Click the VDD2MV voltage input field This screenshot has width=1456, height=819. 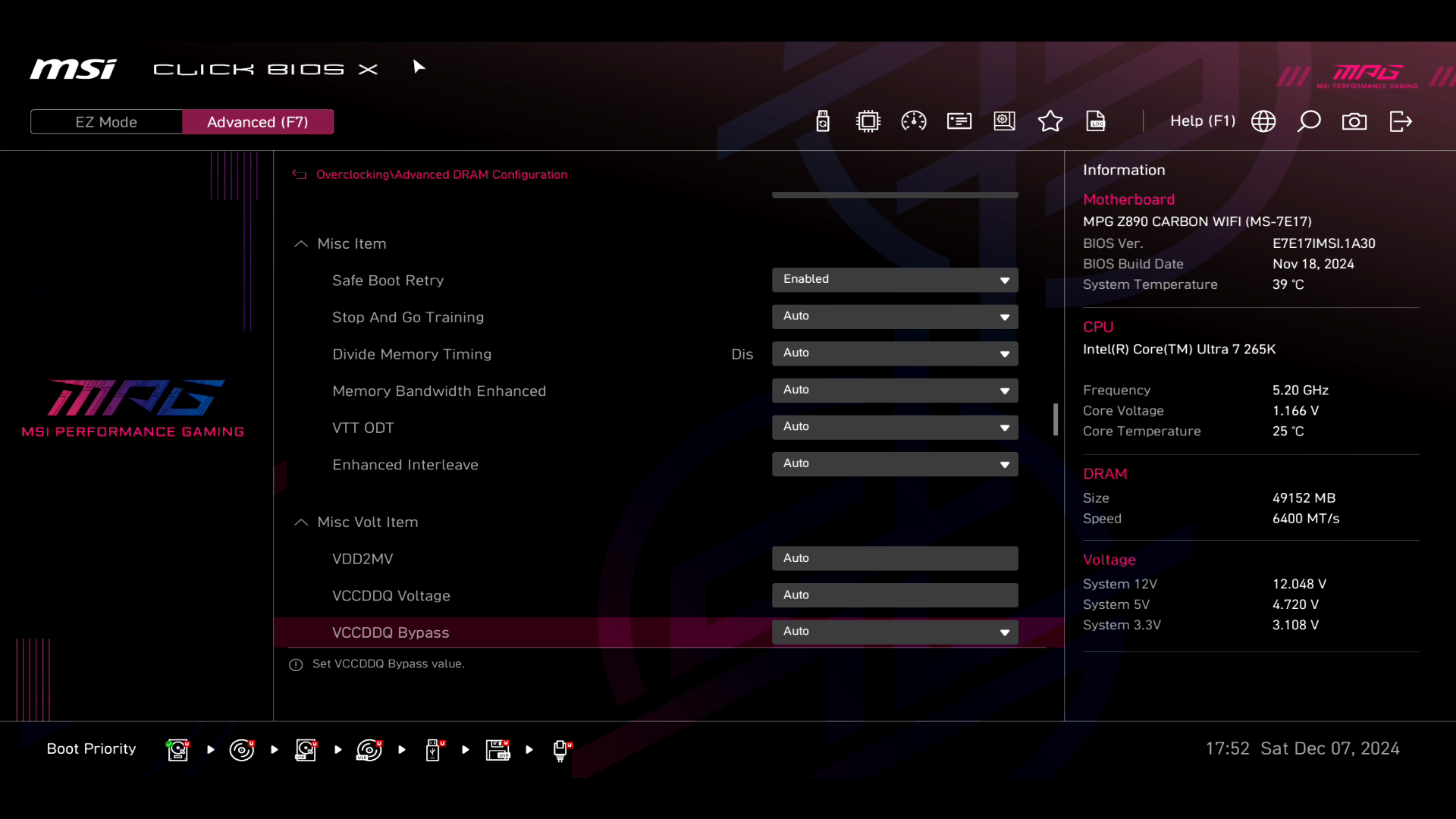895,559
